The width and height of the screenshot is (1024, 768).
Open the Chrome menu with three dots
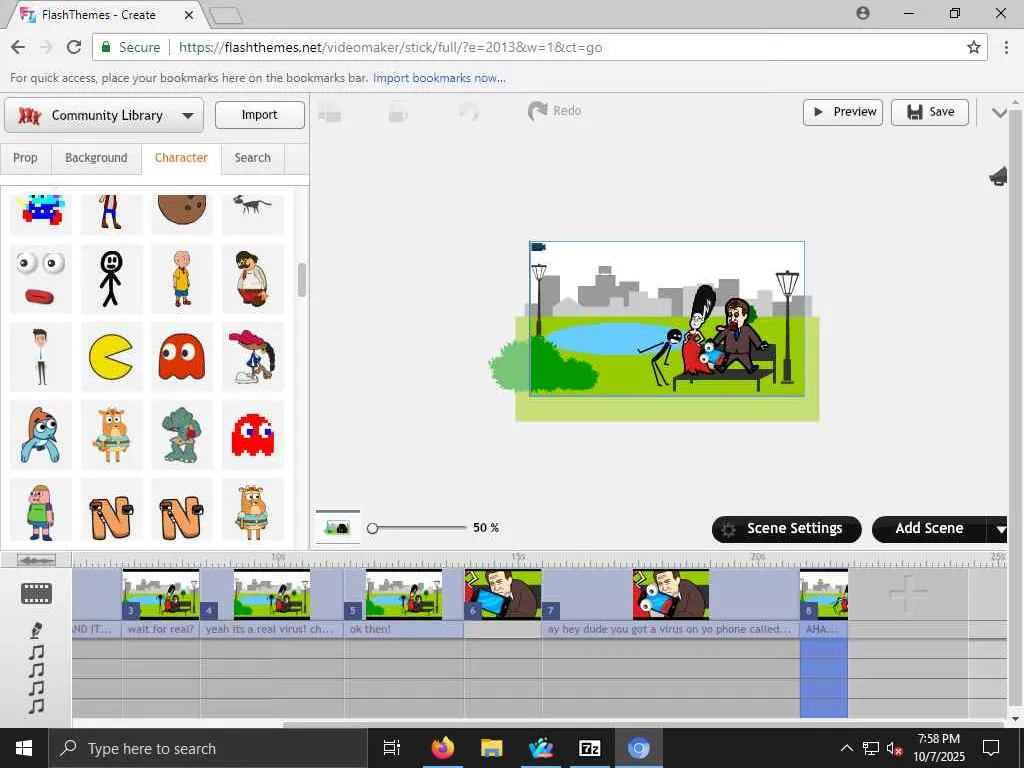pos(1006,47)
